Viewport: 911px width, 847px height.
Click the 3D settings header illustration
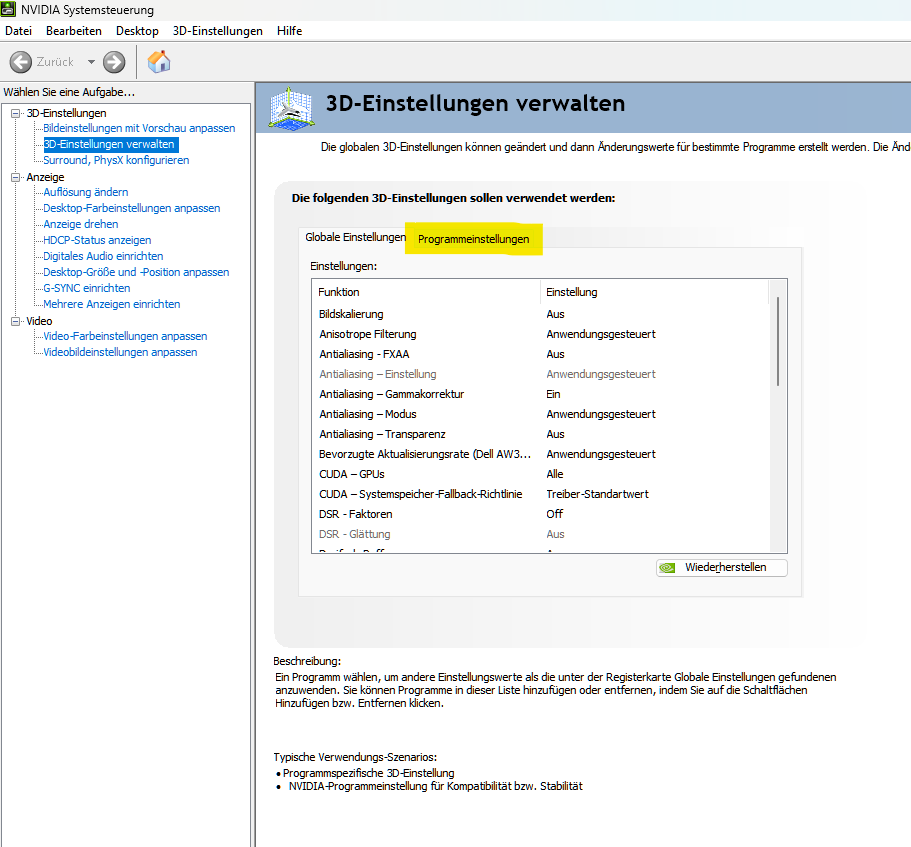(292, 108)
